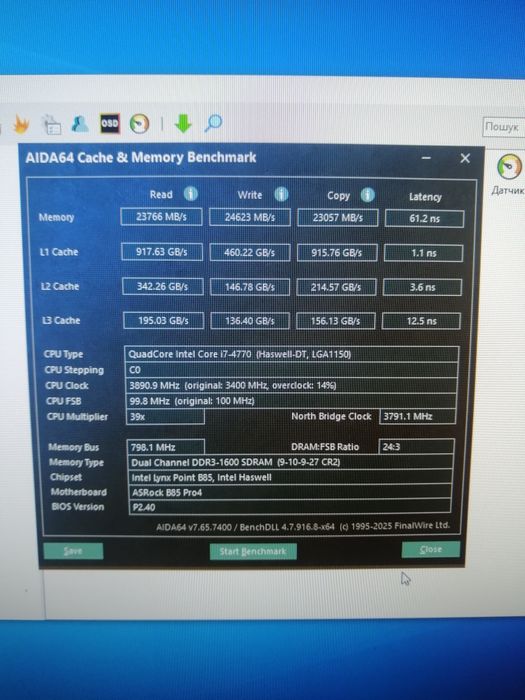
Task: Select L2 latency 3.6 ns
Action: 422,287
